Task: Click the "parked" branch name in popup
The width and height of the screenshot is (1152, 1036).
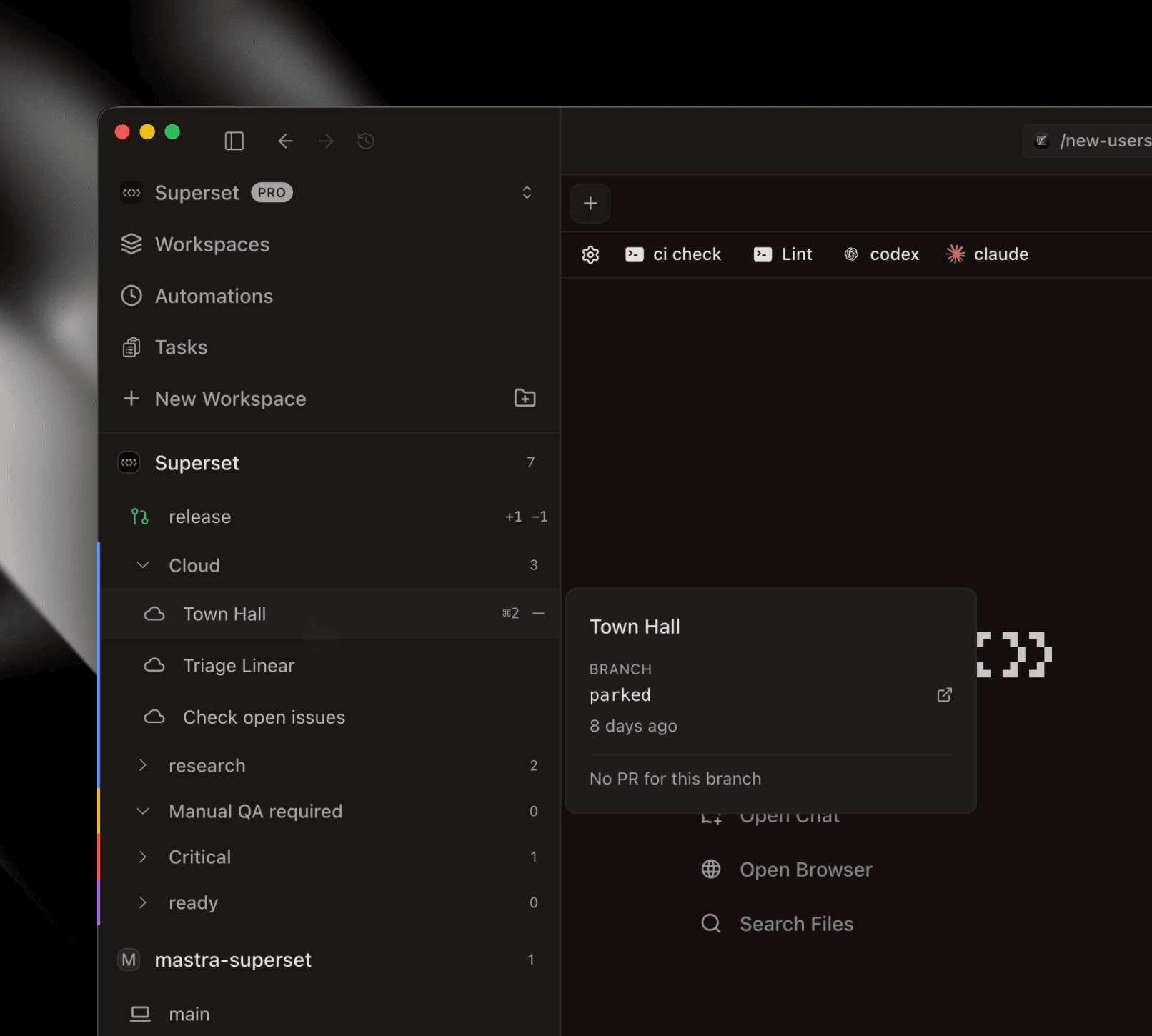Action: 620,695
